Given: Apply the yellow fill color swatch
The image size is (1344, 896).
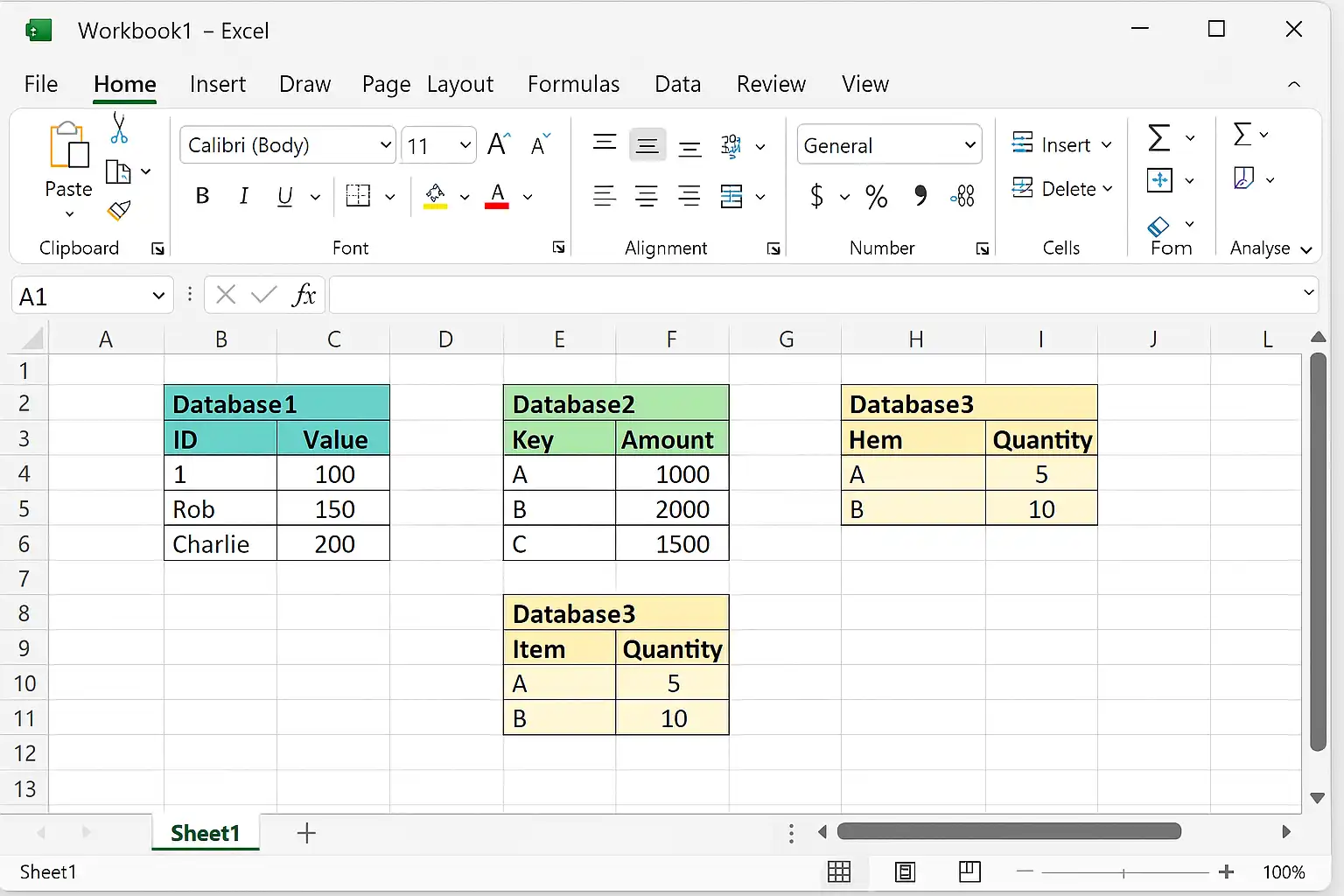Looking at the screenshot, I should point(436,196).
